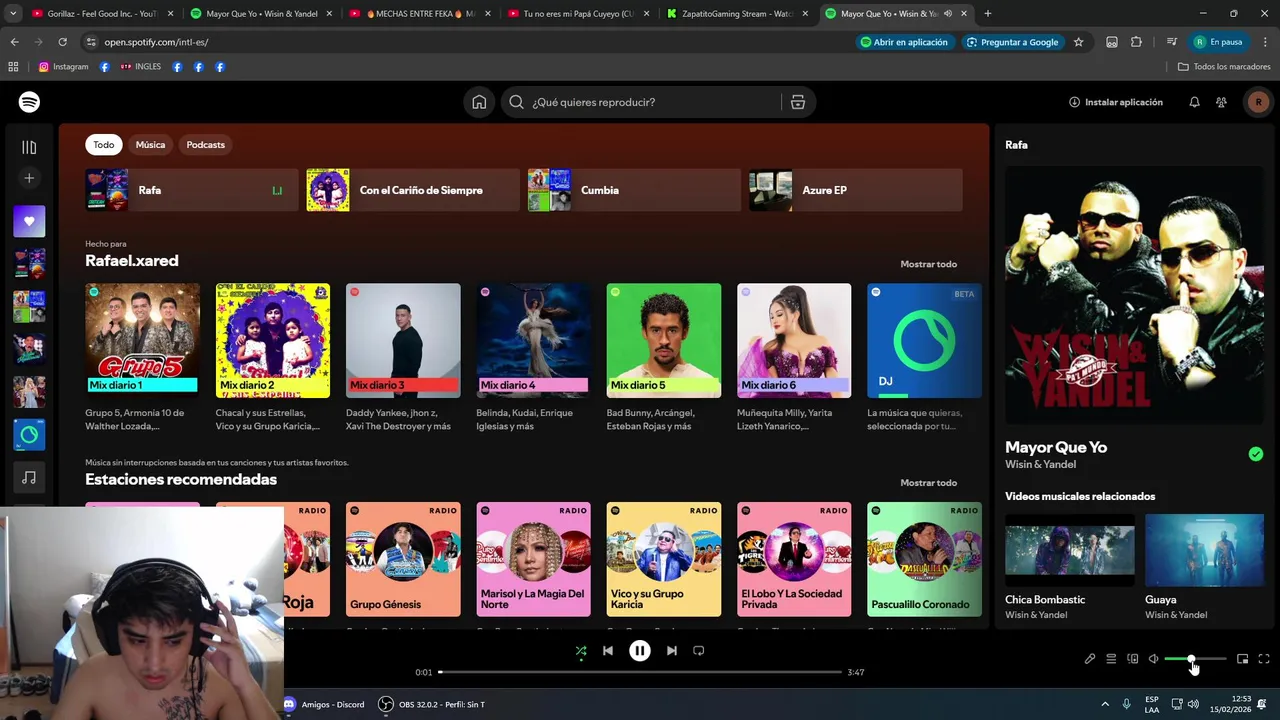
Task: Click Abrir en aplicación in the address bar
Action: point(904,42)
